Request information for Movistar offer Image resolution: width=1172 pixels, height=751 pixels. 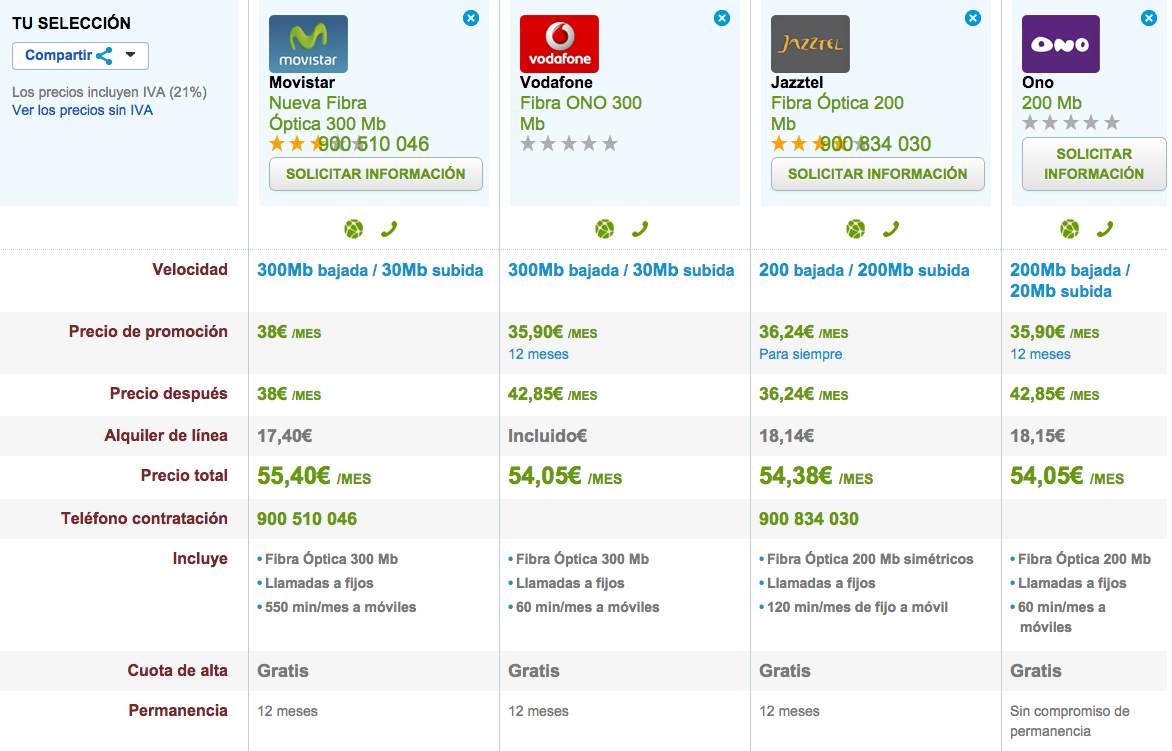tap(375, 174)
